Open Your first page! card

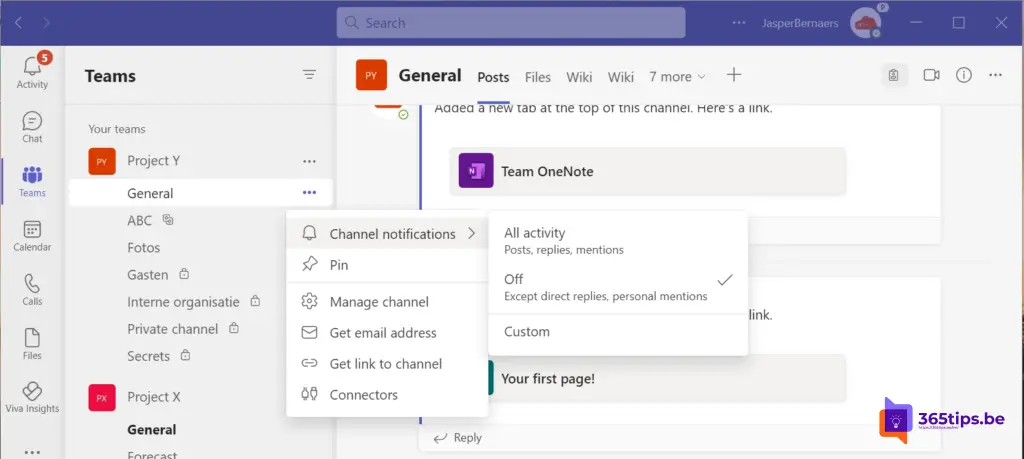tap(666, 379)
